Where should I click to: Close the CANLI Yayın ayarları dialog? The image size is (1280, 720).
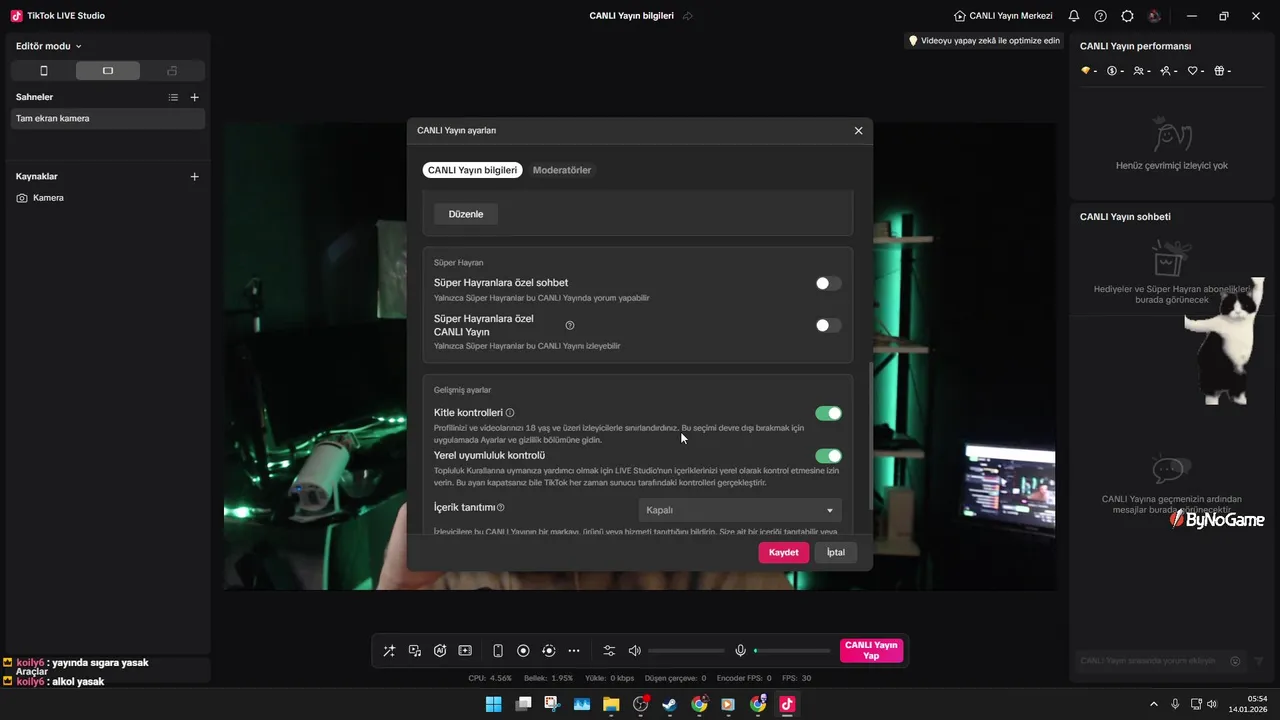[858, 131]
